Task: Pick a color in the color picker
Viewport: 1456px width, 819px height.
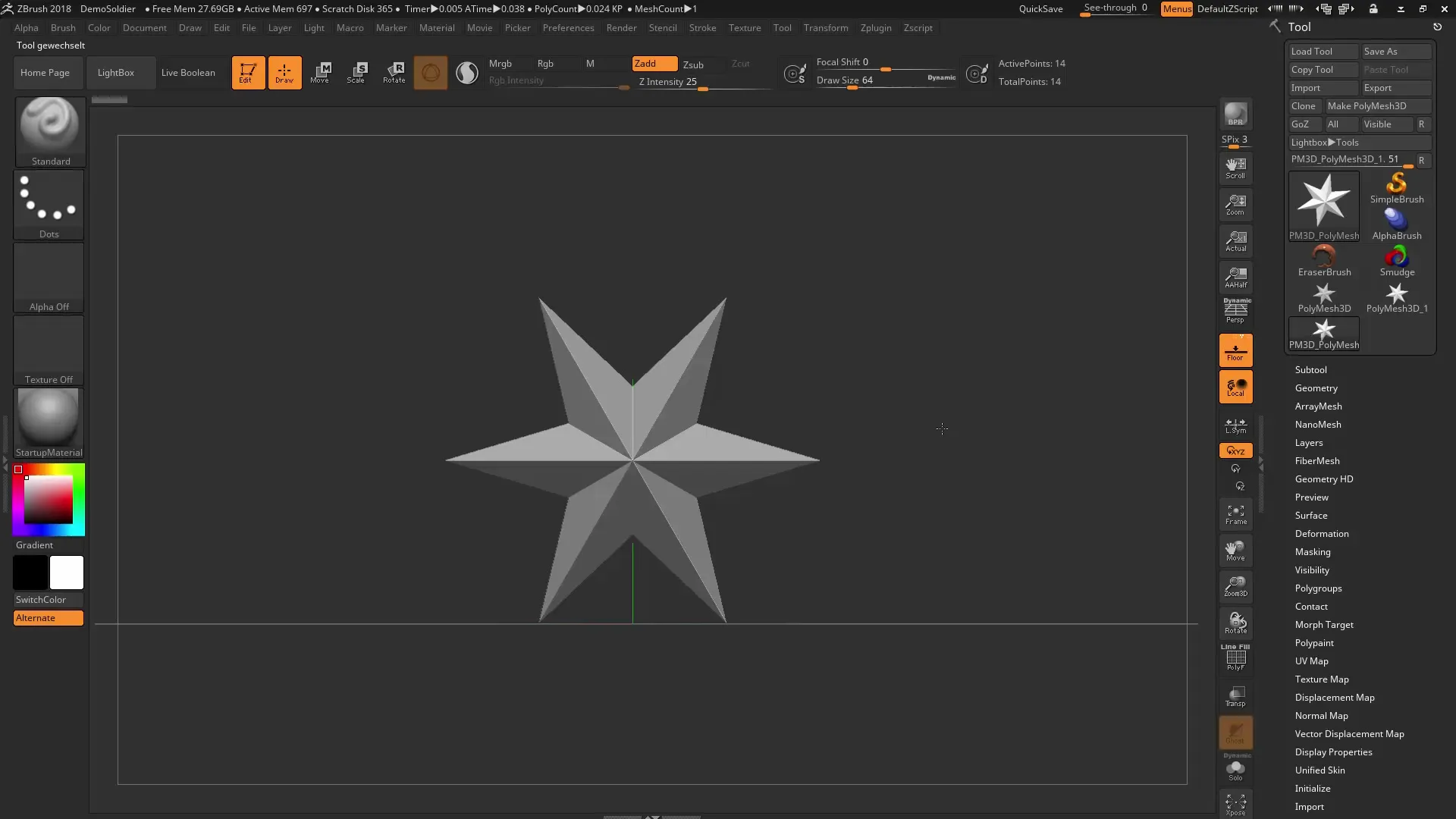Action: (49, 500)
